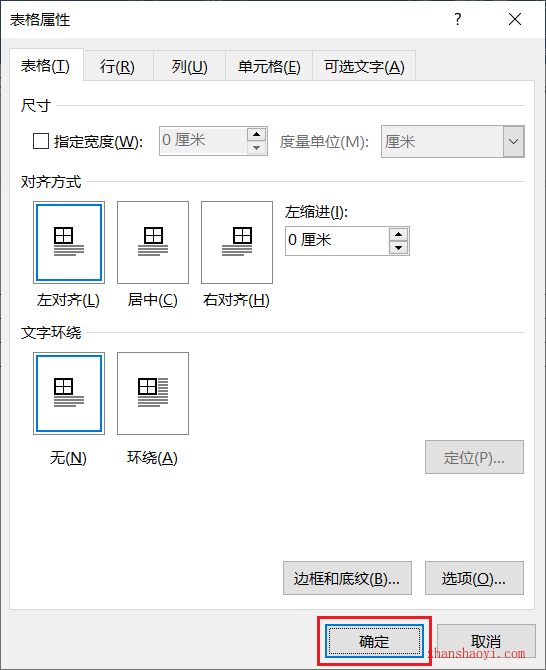Decrease the specified width spinner value
This screenshot has width=546, height=670.
point(256,148)
